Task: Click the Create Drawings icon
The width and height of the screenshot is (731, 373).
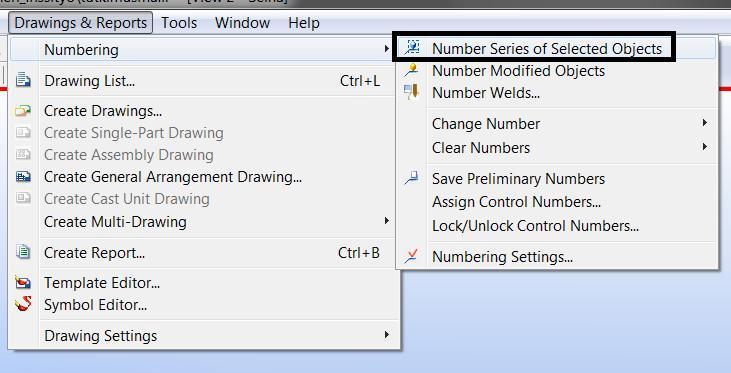Action: (23, 111)
